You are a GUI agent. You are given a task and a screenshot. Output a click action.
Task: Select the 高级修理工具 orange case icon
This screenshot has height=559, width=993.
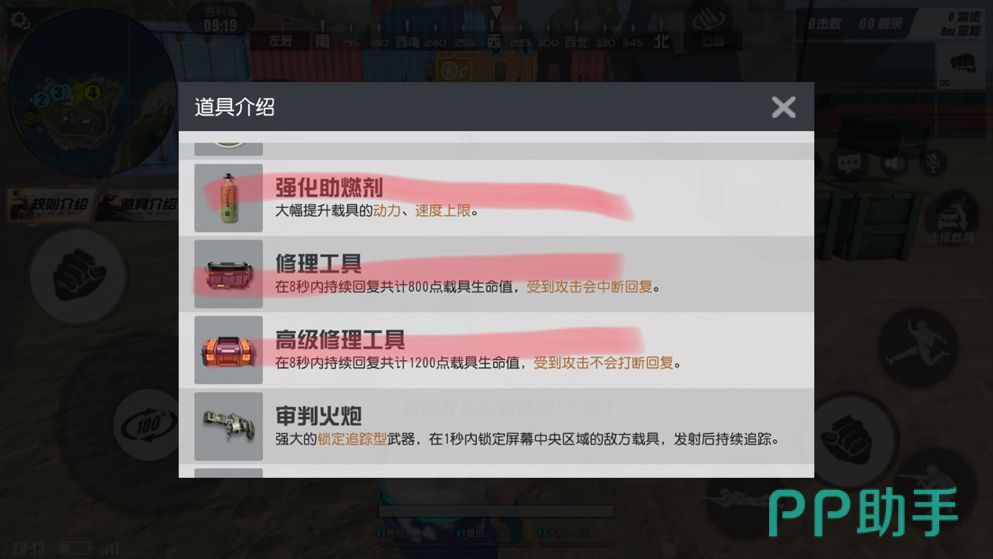tap(229, 350)
